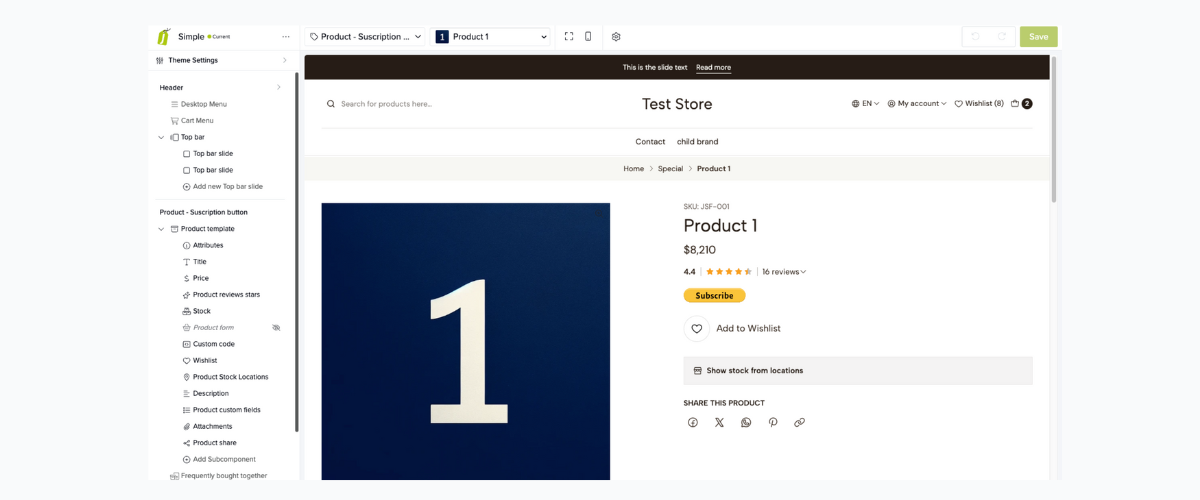
Task: Select Custom code in the component tree
Action: tap(213, 344)
